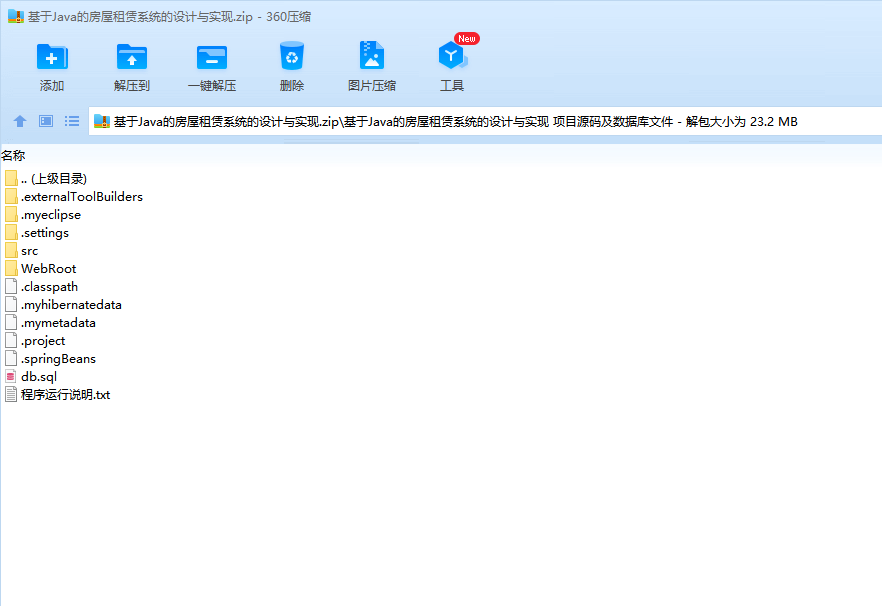The width and height of the screenshot is (882, 606).
Task: Select the .springBeans file name
Action: 58,358
